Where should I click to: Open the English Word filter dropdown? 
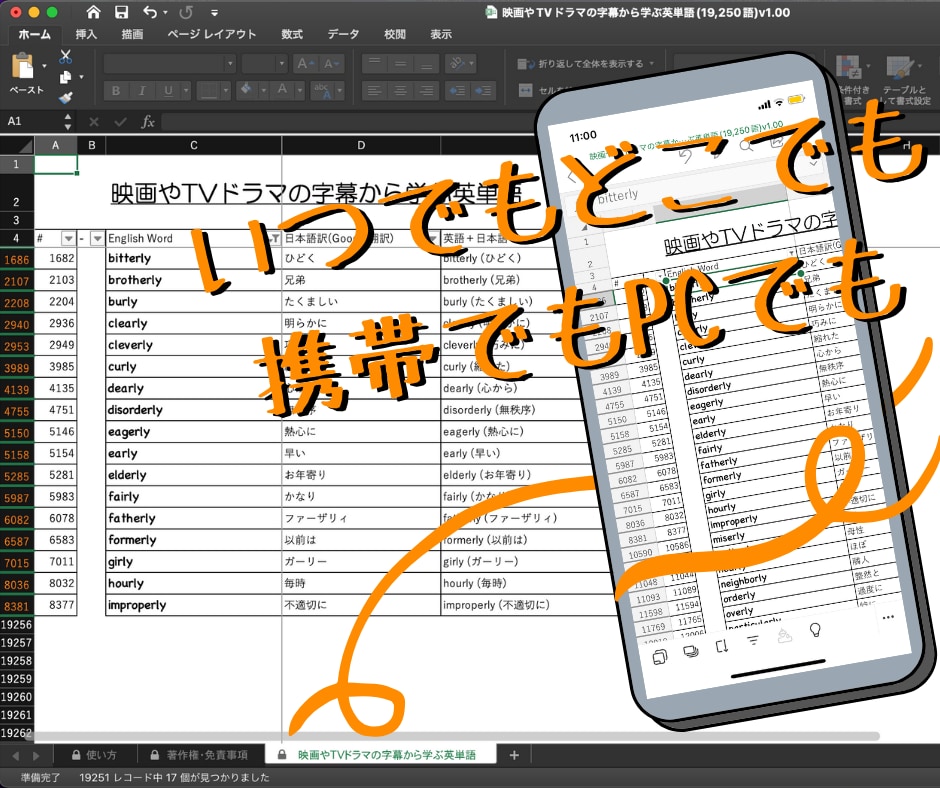(x=274, y=239)
